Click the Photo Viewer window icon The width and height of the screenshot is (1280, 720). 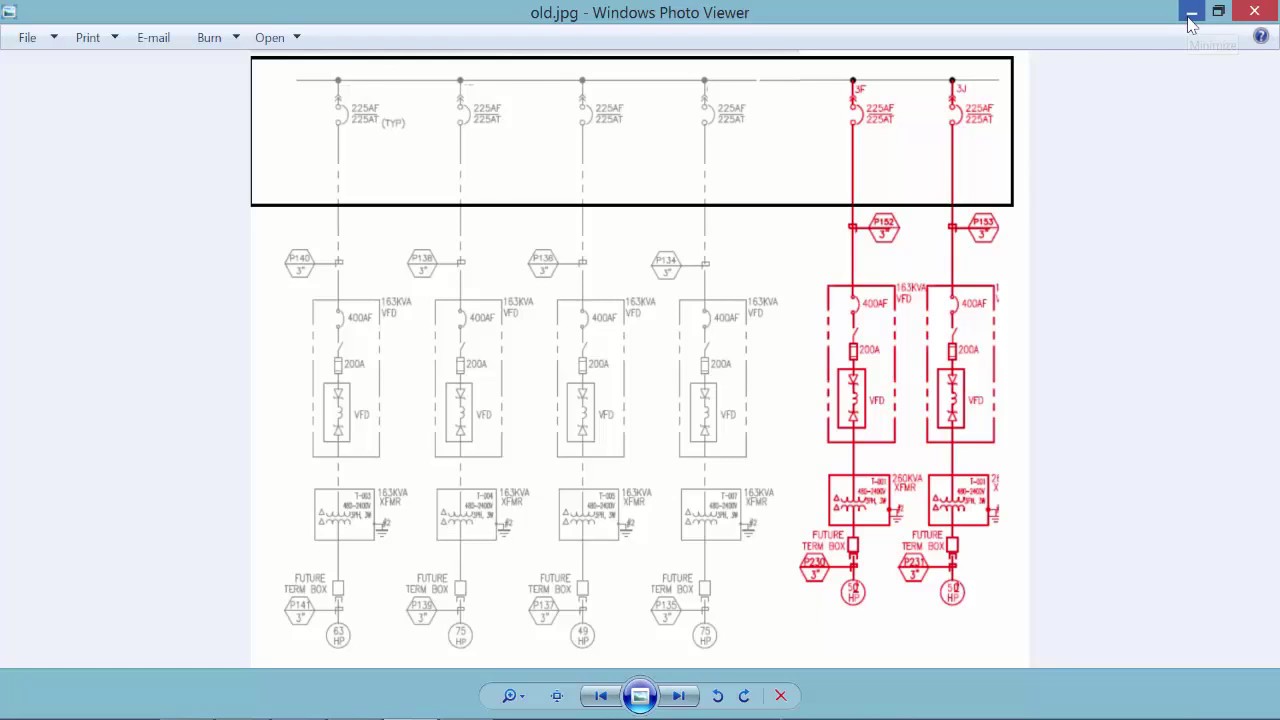[9, 12]
